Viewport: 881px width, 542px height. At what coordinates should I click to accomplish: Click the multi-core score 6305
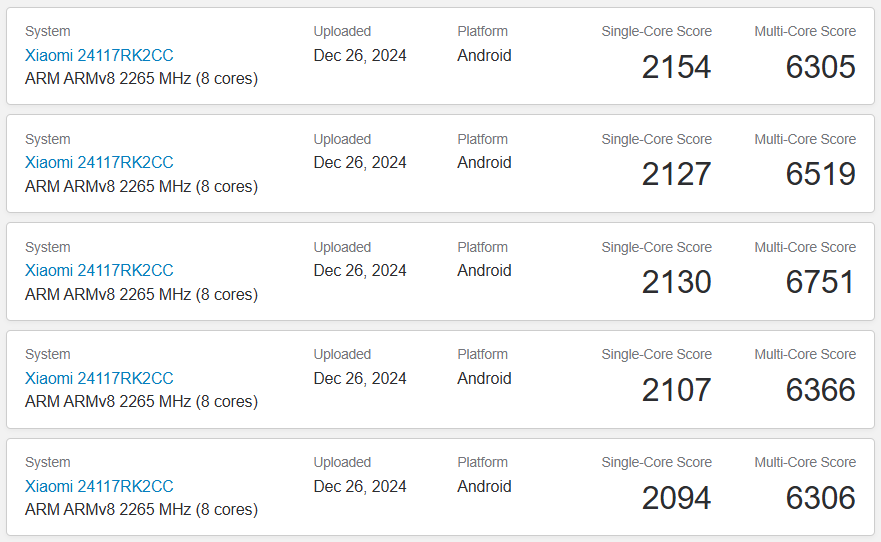[820, 67]
